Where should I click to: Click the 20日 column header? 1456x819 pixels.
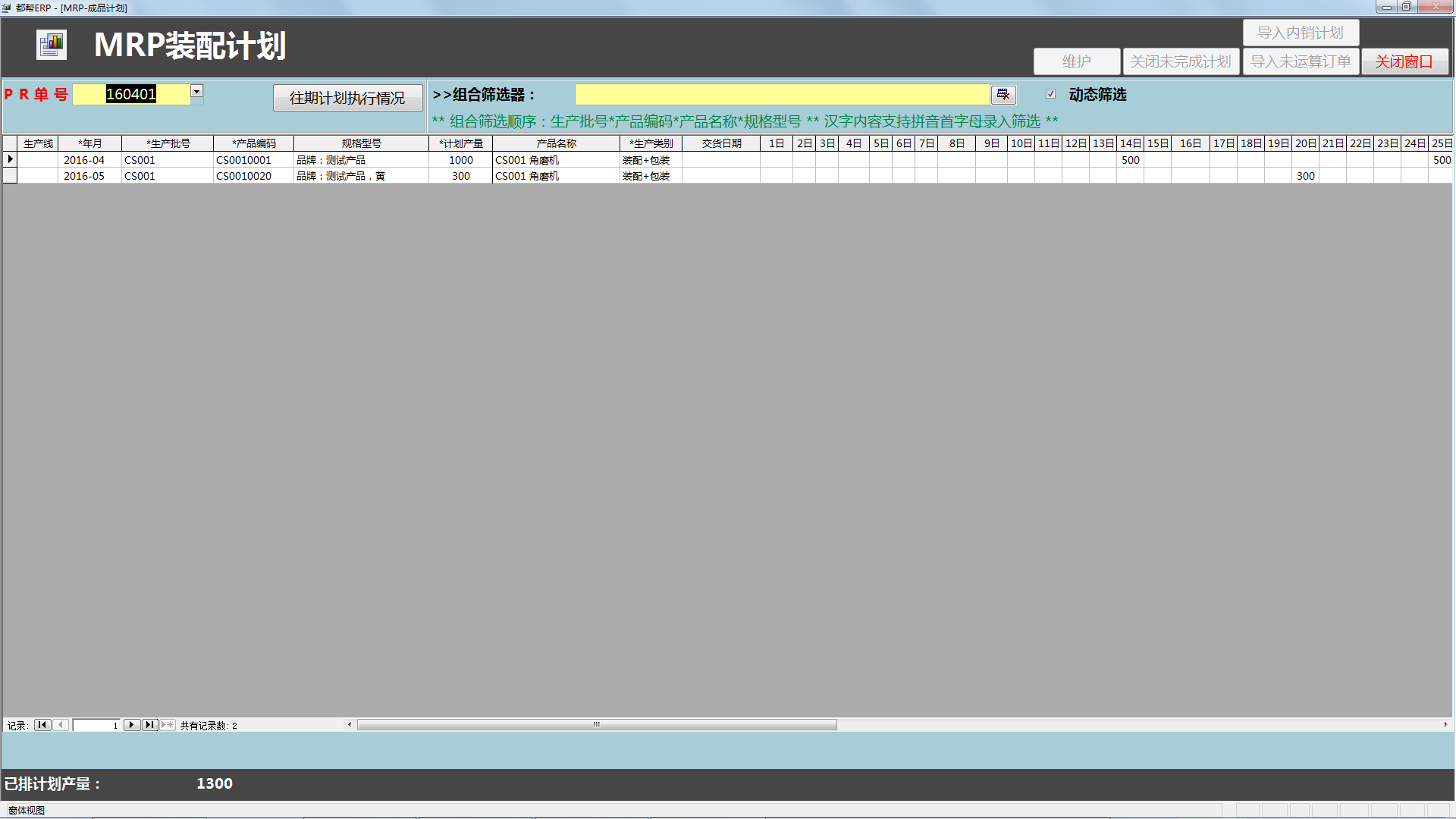[1305, 143]
